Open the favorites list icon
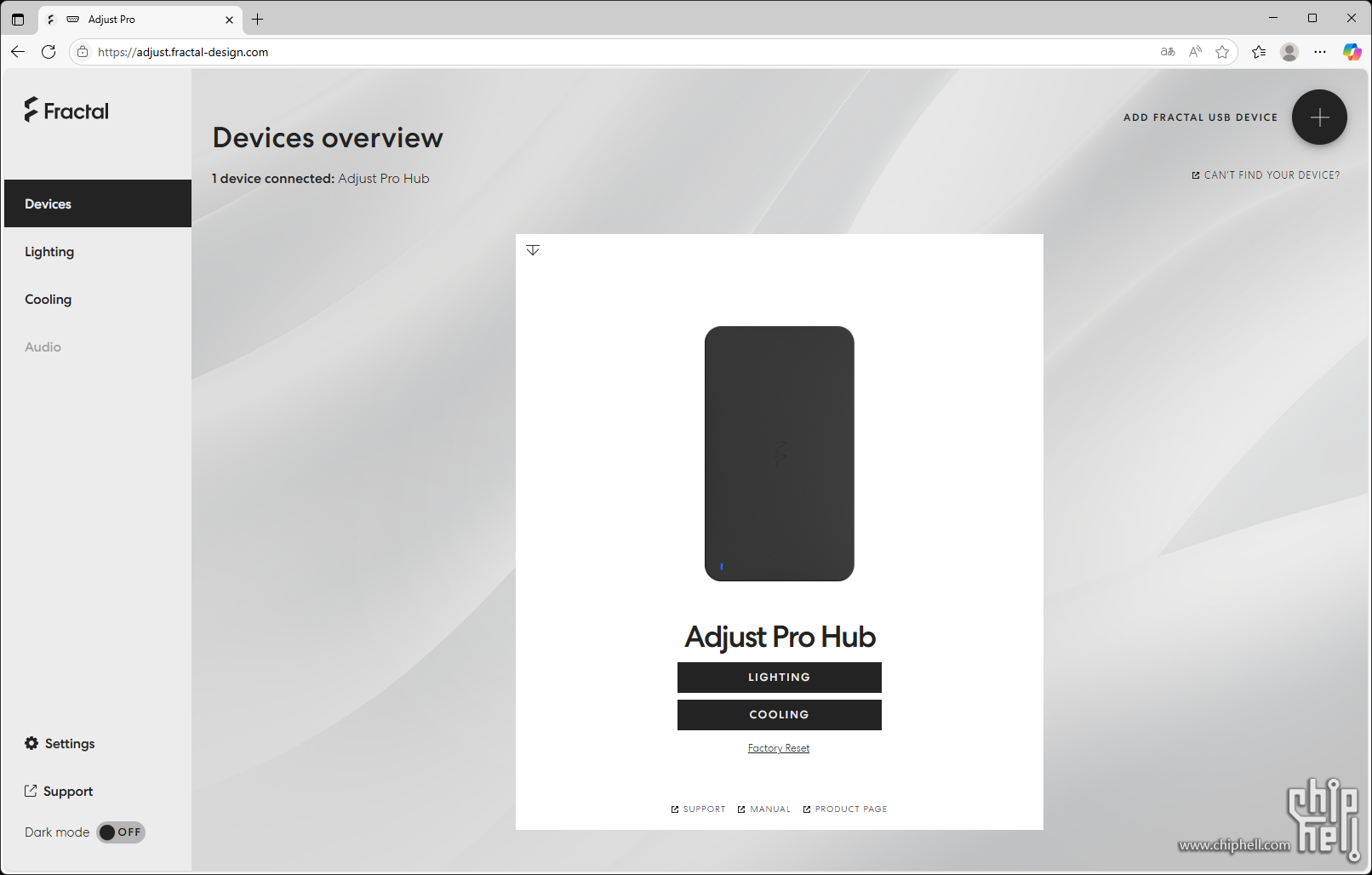Image resolution: width=1372 pixels, height=875 pixels. (x=1259, y=52)
